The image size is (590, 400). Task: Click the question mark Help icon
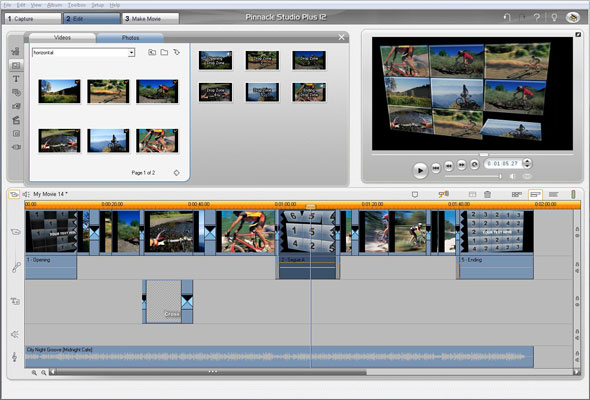537,17
